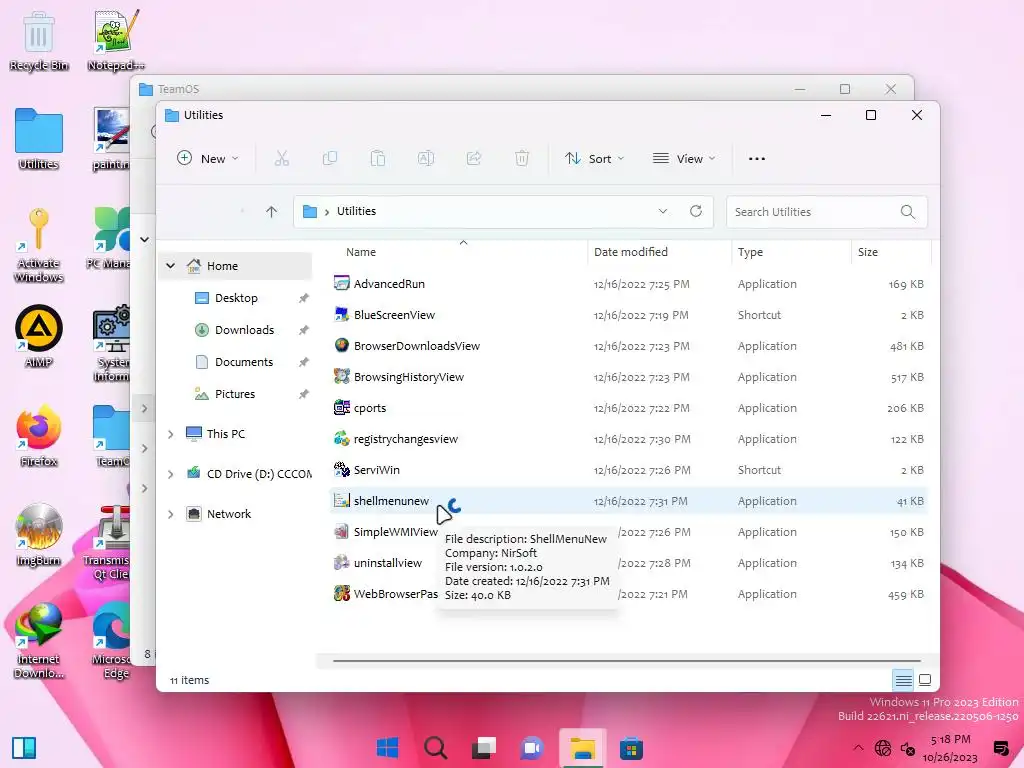Select the BlueScreenView shortcut icon
Viewport: 1024px width, 768px height.
click(342, 315)
